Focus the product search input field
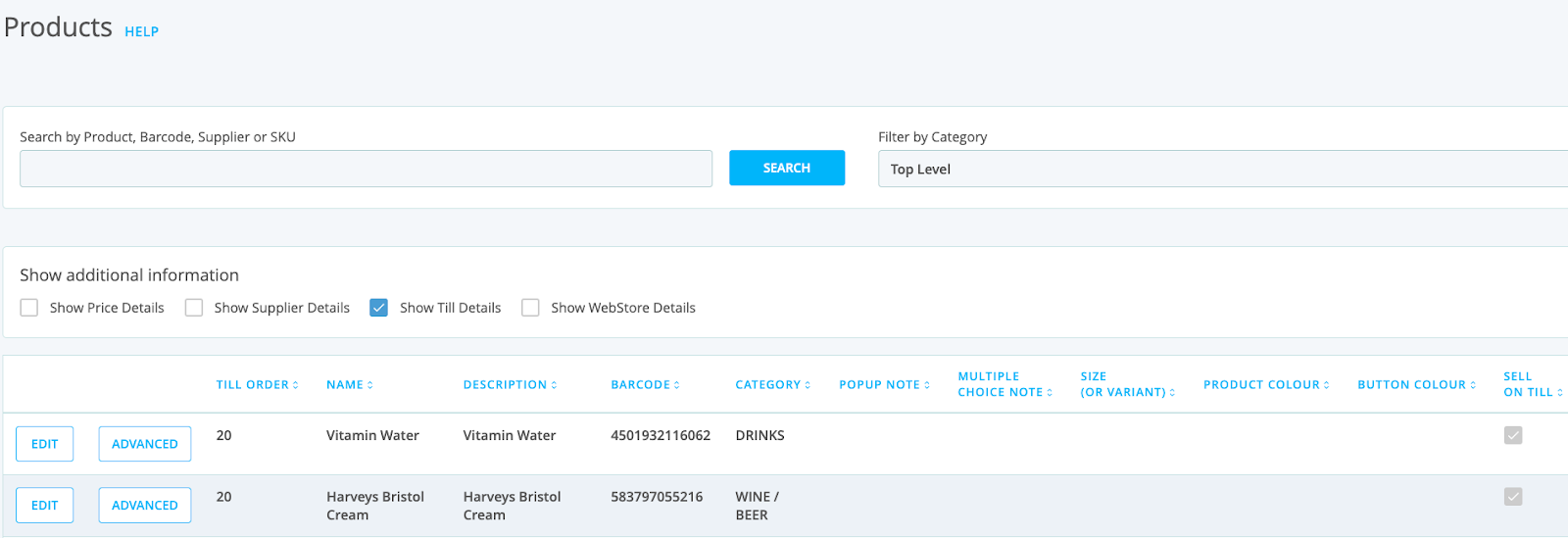1568x538 pixels. (366, 169)
